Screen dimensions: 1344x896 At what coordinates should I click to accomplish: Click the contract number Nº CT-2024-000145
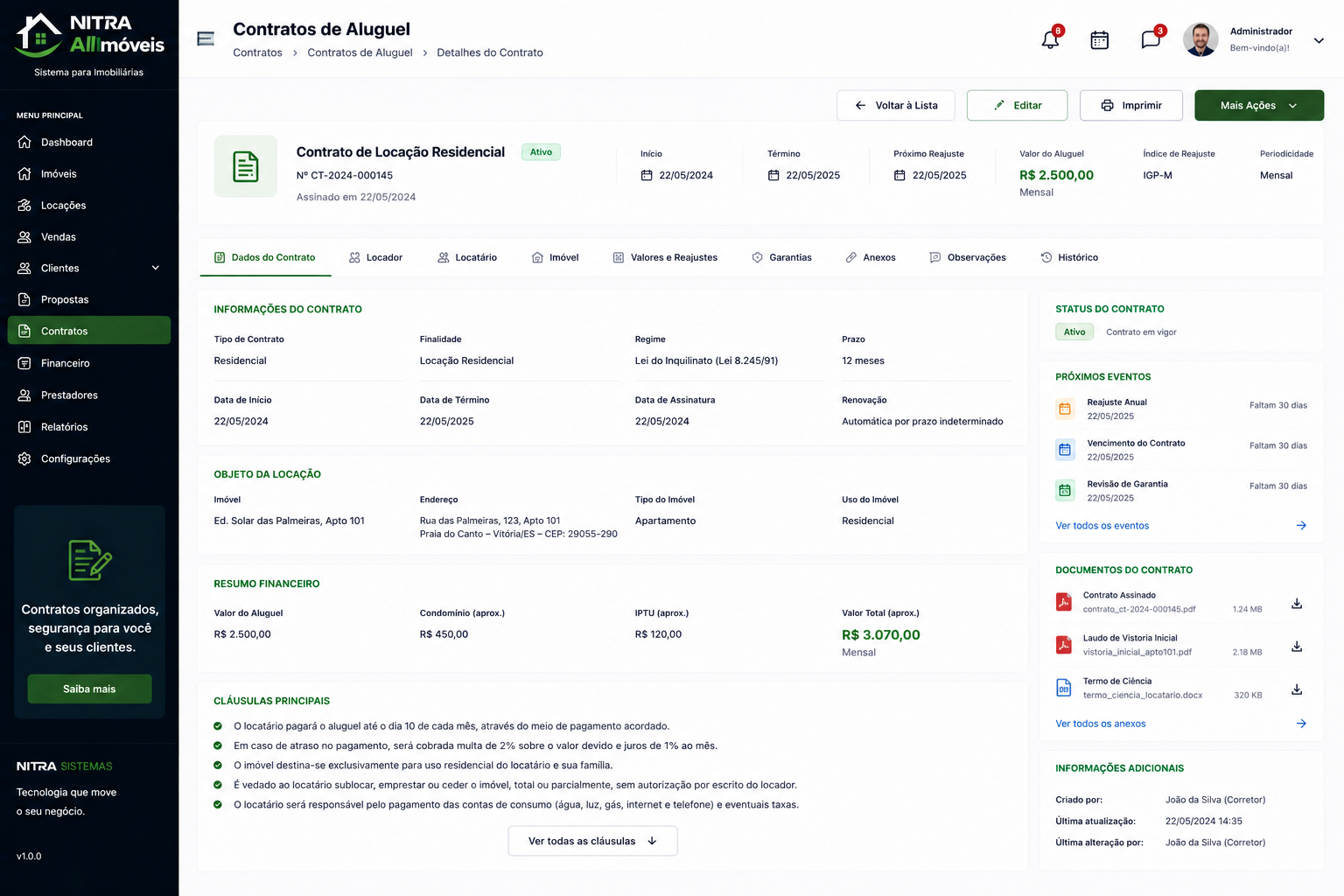[x=345, y=175]
